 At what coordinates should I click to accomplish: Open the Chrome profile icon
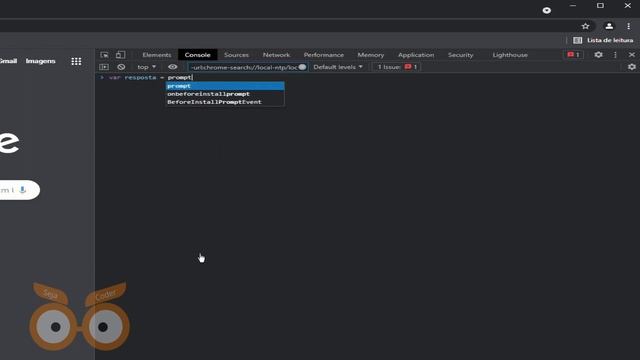(x=609, y=26)
